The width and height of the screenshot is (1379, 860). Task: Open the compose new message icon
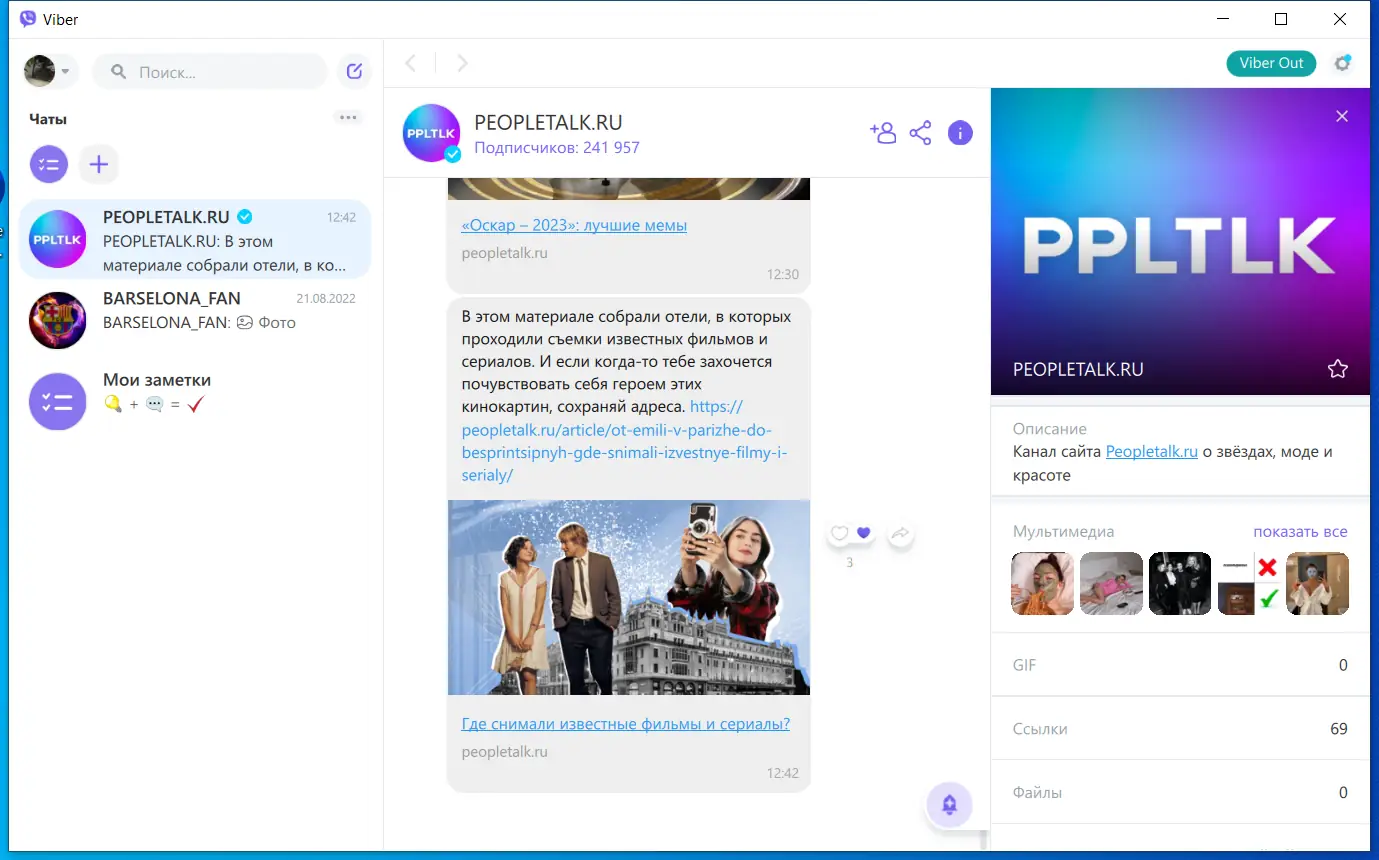[354, 71]
